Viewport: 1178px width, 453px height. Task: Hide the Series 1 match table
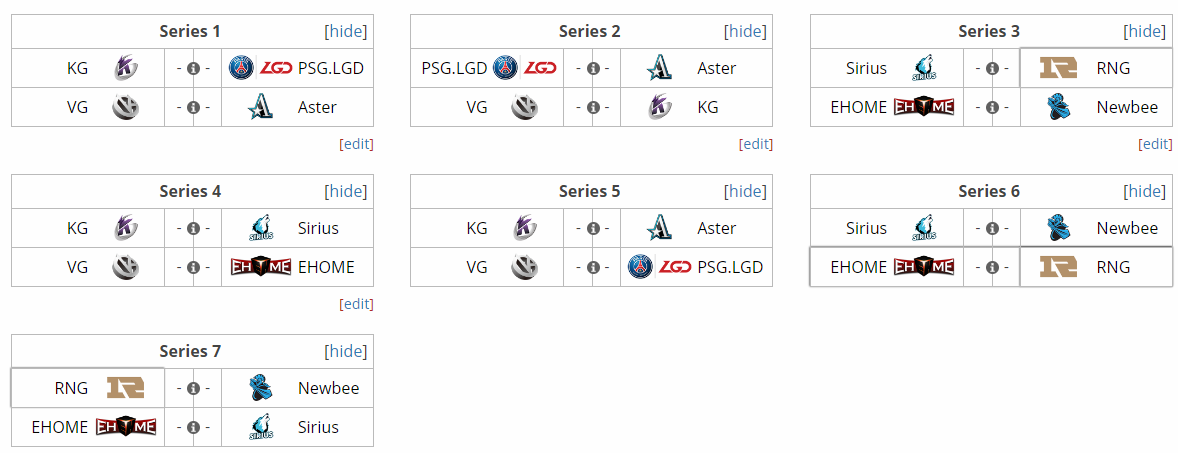click(346, 32)
